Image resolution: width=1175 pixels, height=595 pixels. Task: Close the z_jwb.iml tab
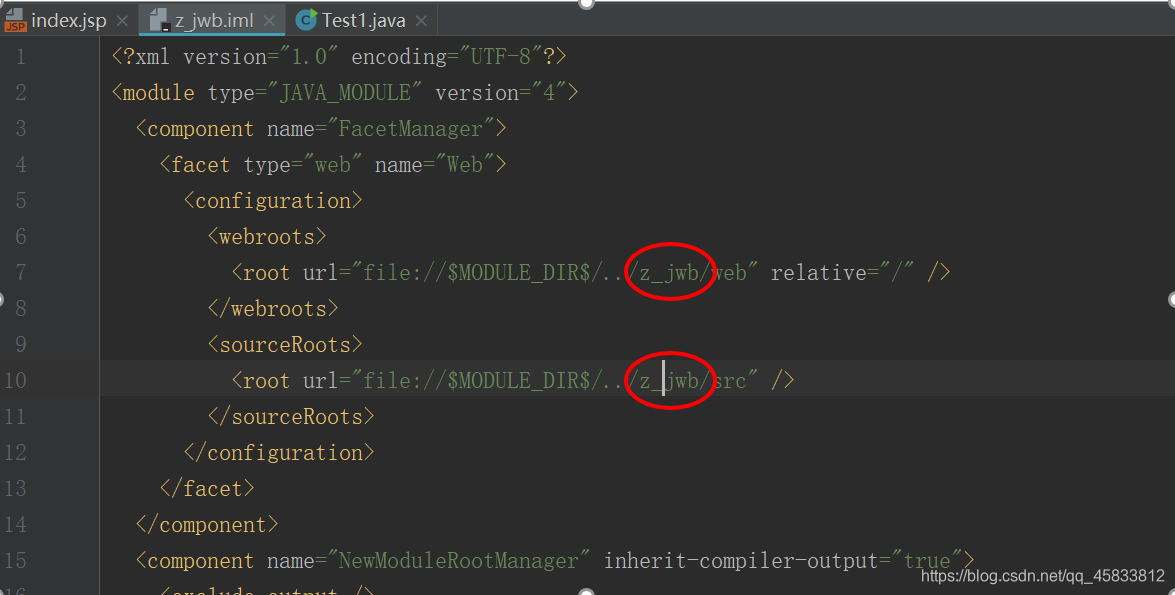(269, 21)
